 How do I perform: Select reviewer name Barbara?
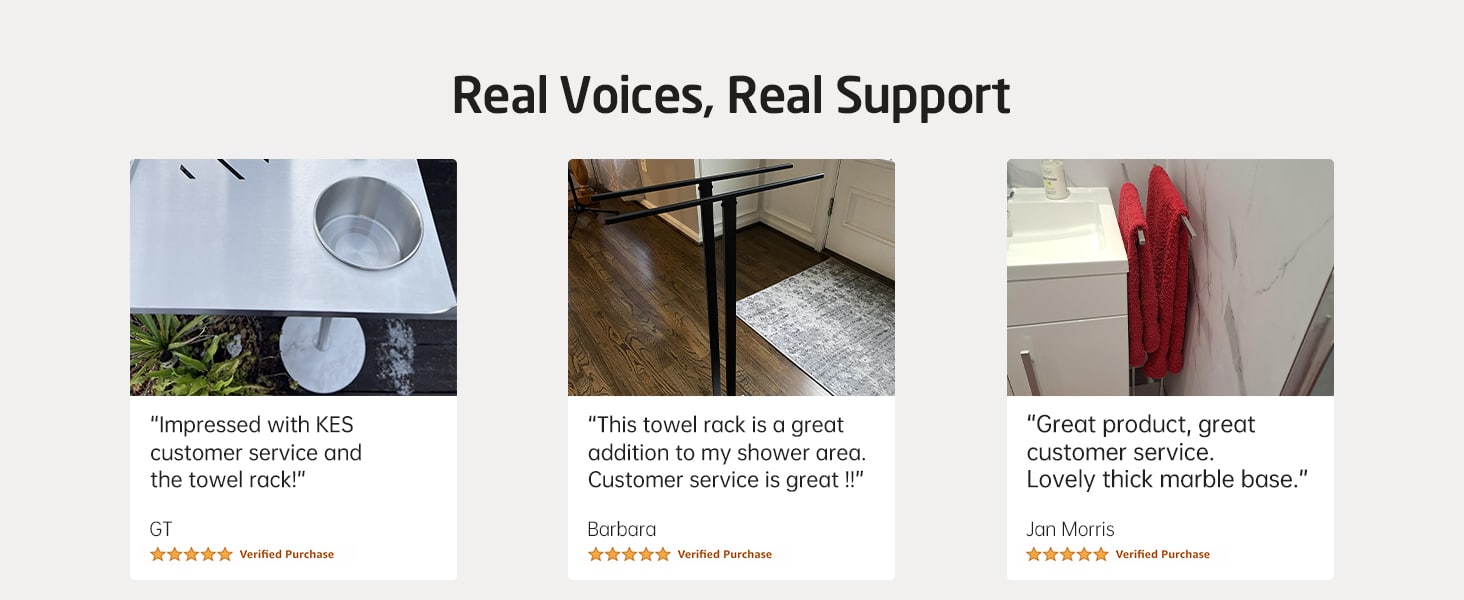[622, 529]
